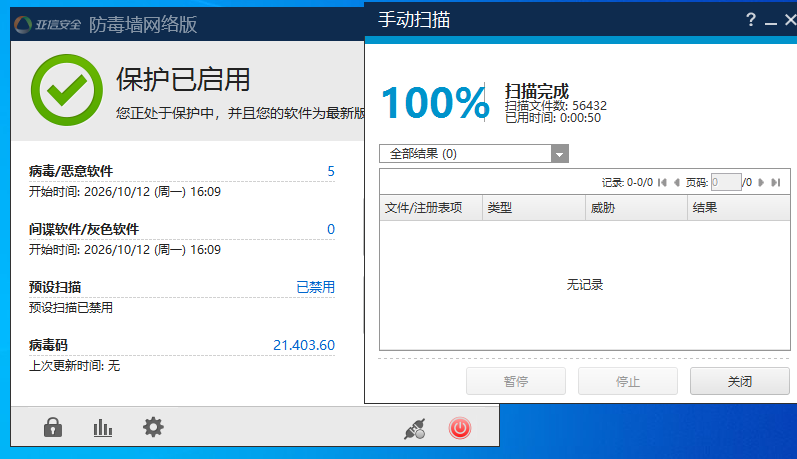The height and width of the screenshot is (459, 797).
Task: Click the 防毒墙网络版 title text
Action: click(x=143, y=24)
